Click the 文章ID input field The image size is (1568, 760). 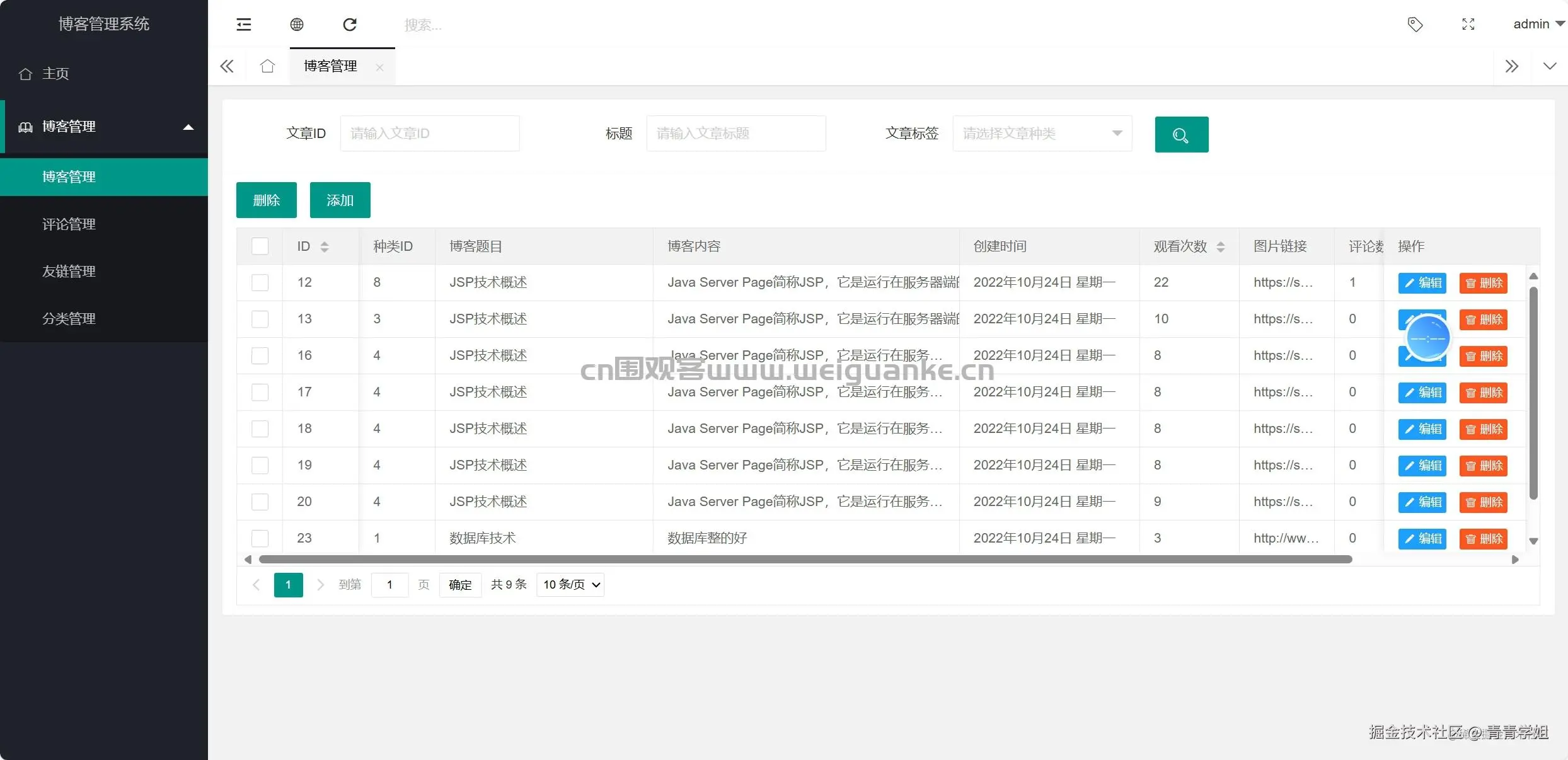tap(430, 134)
